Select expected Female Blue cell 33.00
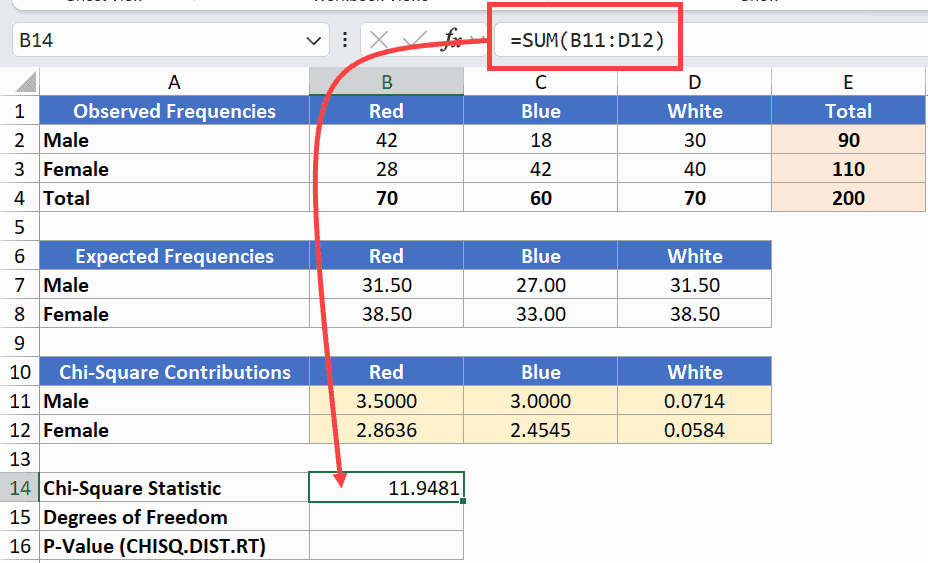The width and height of the screenshot is (928, 563). pyautogui.click(x=540, y=314)
